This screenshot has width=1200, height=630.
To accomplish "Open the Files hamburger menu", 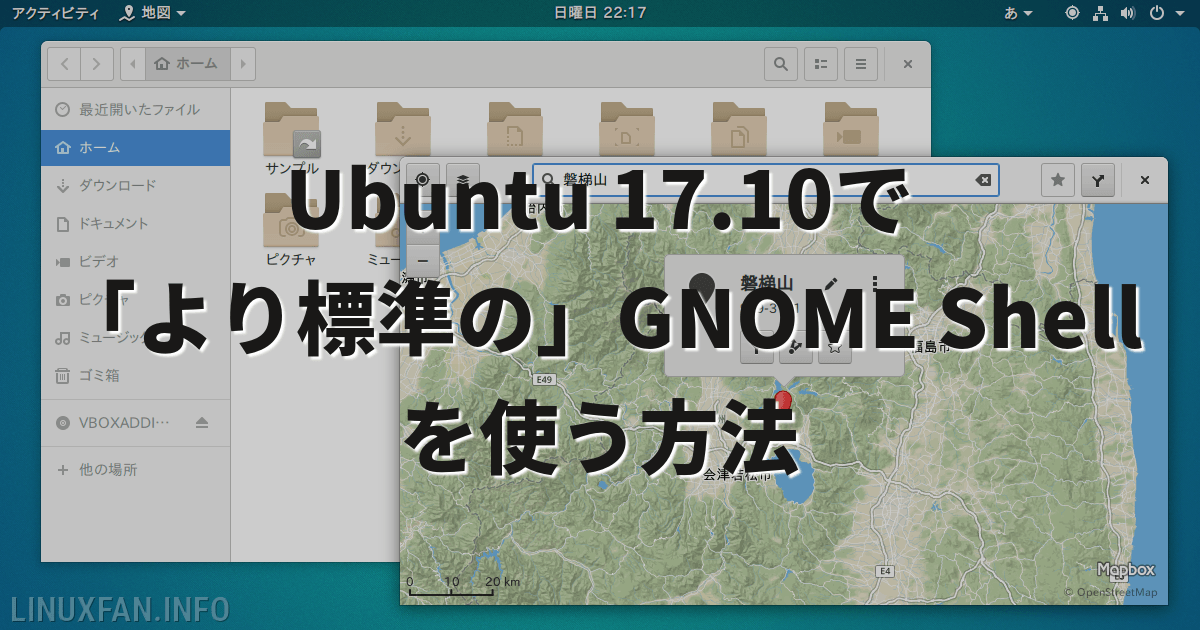I will (x=861, y=64).
